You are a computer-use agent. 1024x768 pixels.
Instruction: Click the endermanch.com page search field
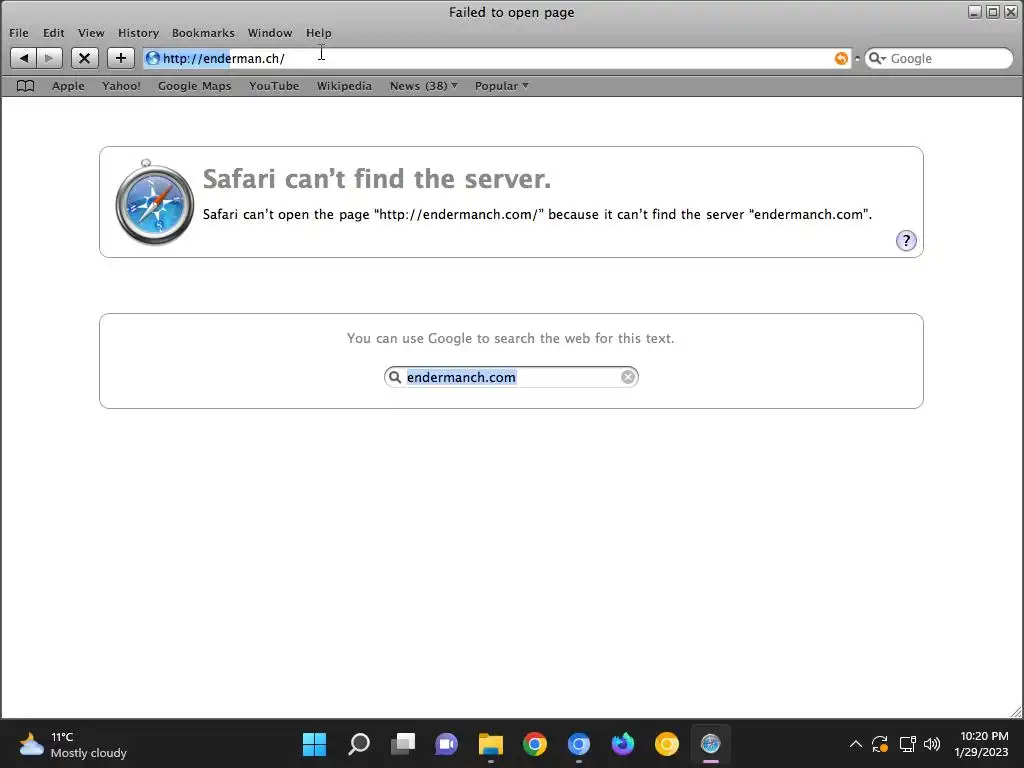coord(511,377)
